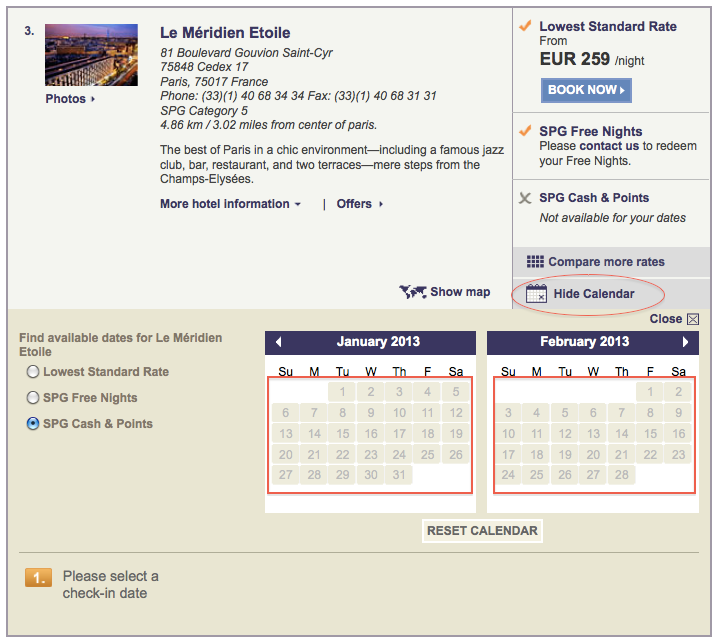Viewport: 719px width, 644px height.
Task: Click the Compare more rates grid icon
Action: click(535, 262)
